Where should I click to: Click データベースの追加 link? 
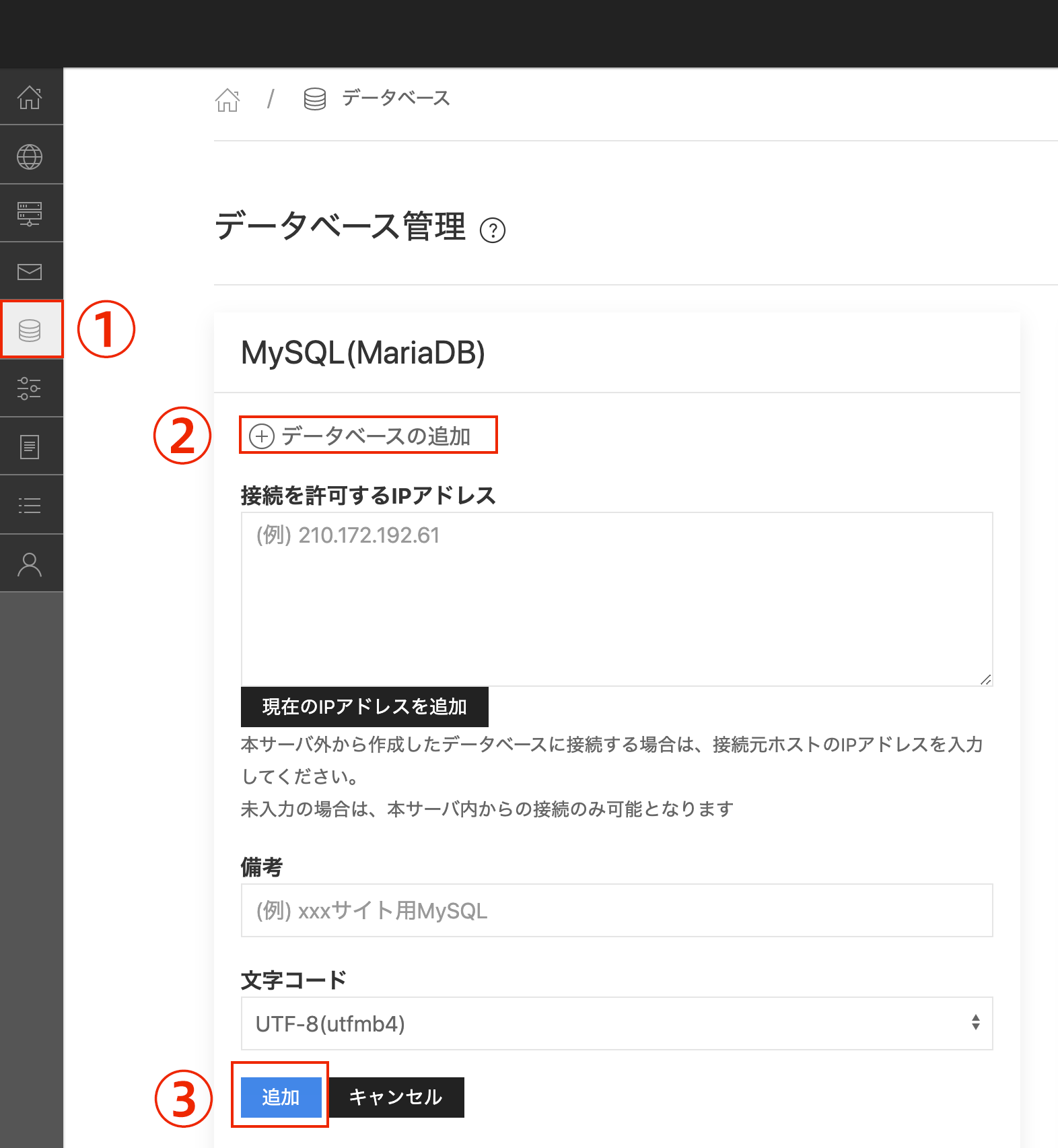(360, 436)
